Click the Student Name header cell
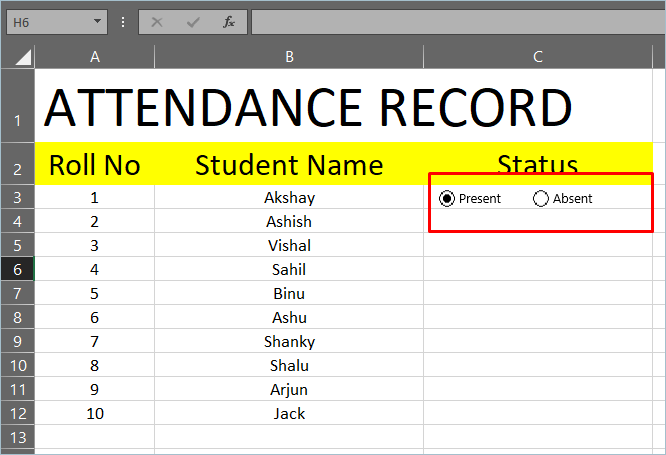666x455 pixels. tap(289, 164)
